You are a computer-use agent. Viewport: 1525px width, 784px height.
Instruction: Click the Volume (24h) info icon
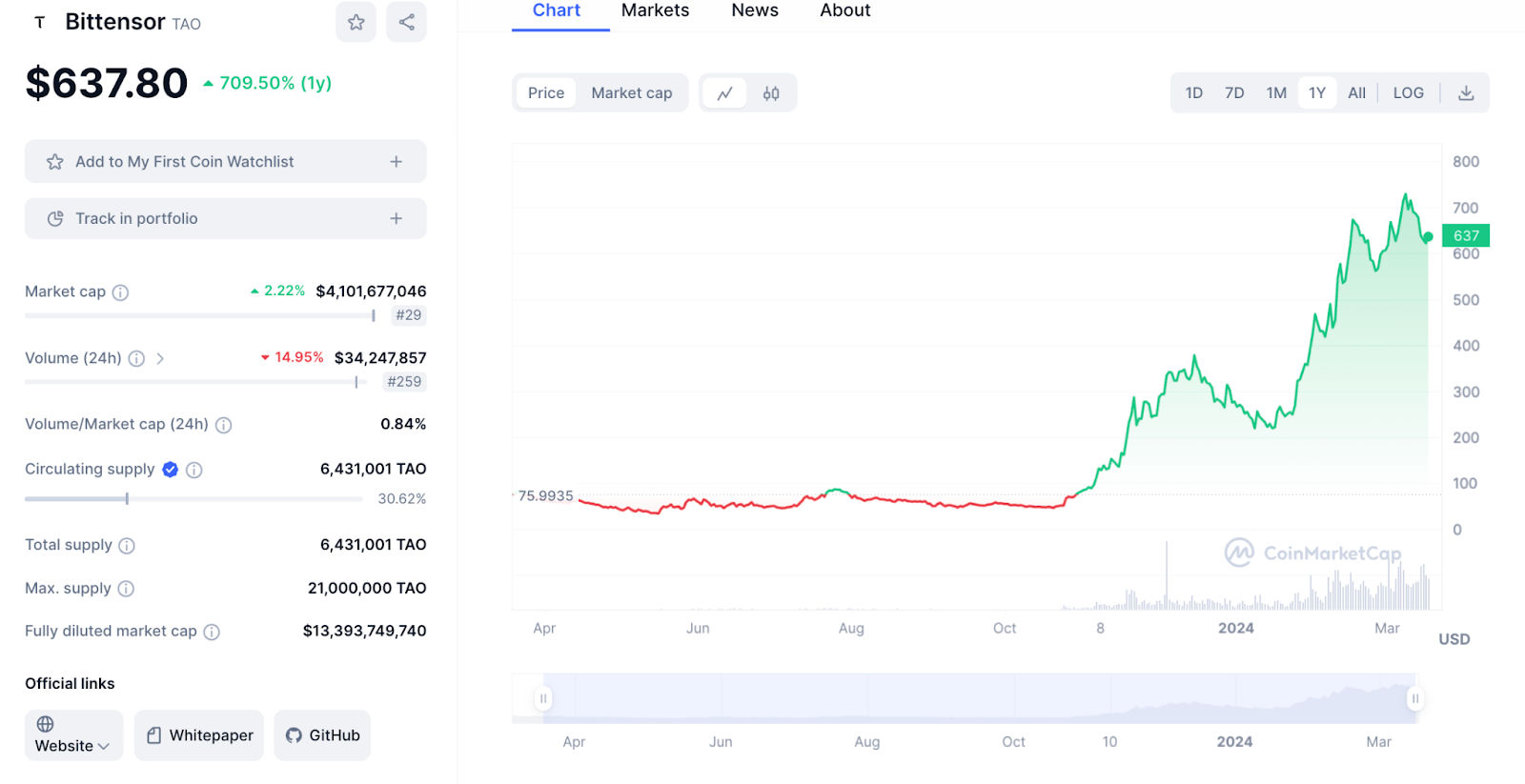coord(136,359)
